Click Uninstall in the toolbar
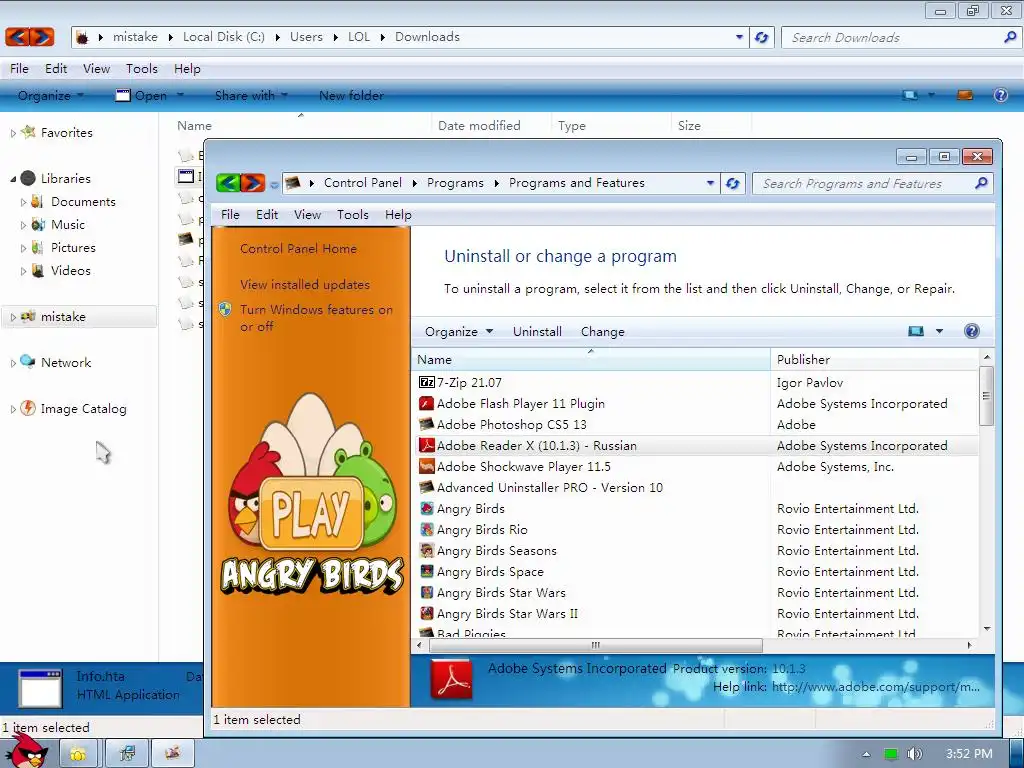This screenshot has height=768, width=1024. click(x=537, y=332)
